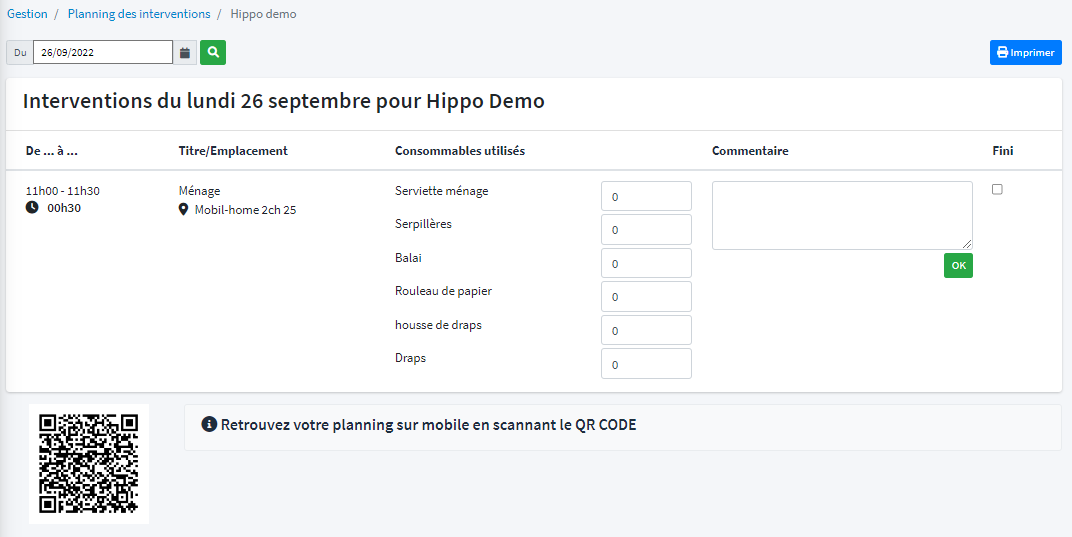Open Planning des interventions breadcrumb

point(139,14)
